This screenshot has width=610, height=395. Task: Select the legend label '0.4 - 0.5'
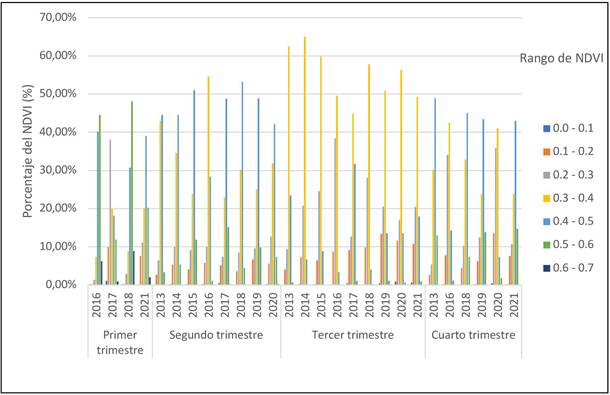click(573, 221)
